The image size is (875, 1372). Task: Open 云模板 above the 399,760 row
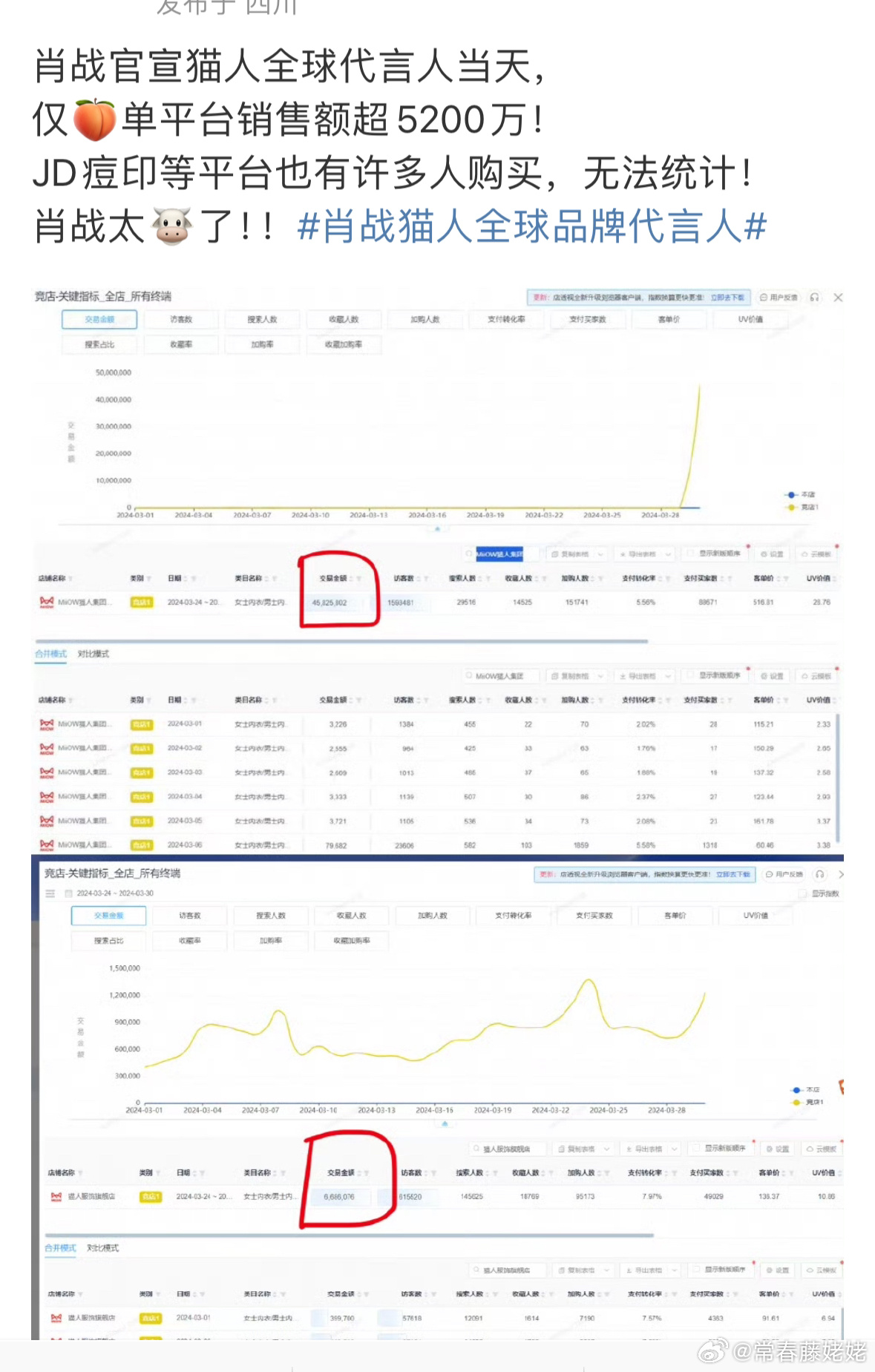(822, 1270)
